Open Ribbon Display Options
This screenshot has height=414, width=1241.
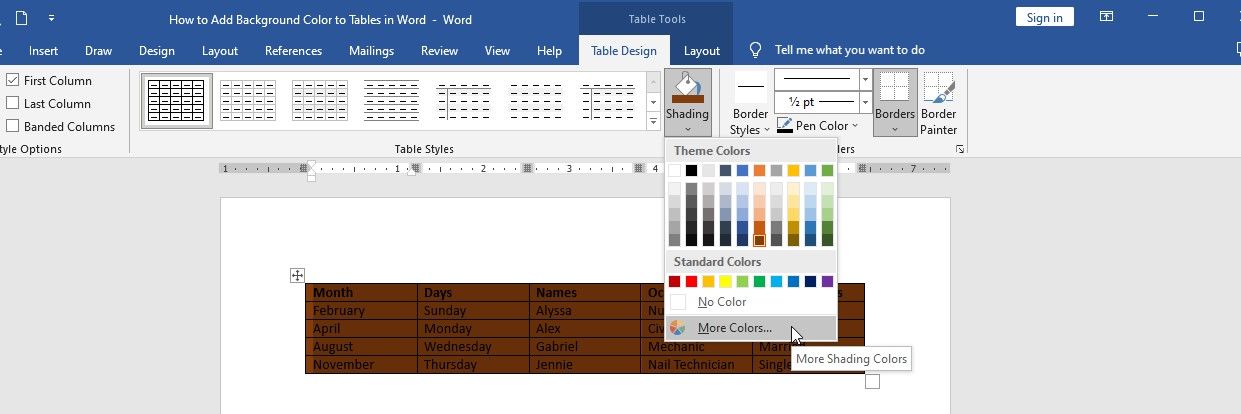point(1107,17)
